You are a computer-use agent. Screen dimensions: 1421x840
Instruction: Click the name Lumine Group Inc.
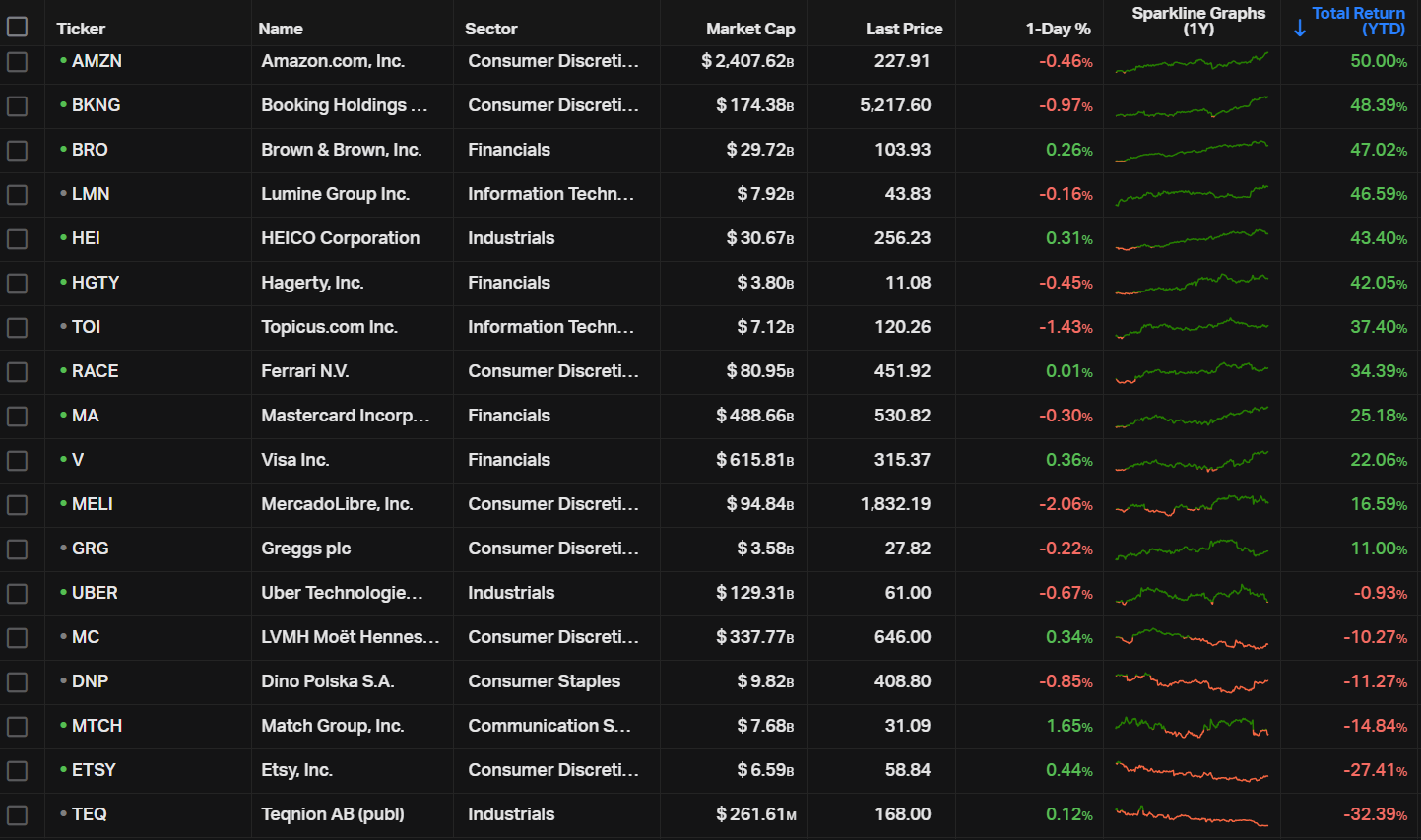pyautogui.click(x=335, y=194)
